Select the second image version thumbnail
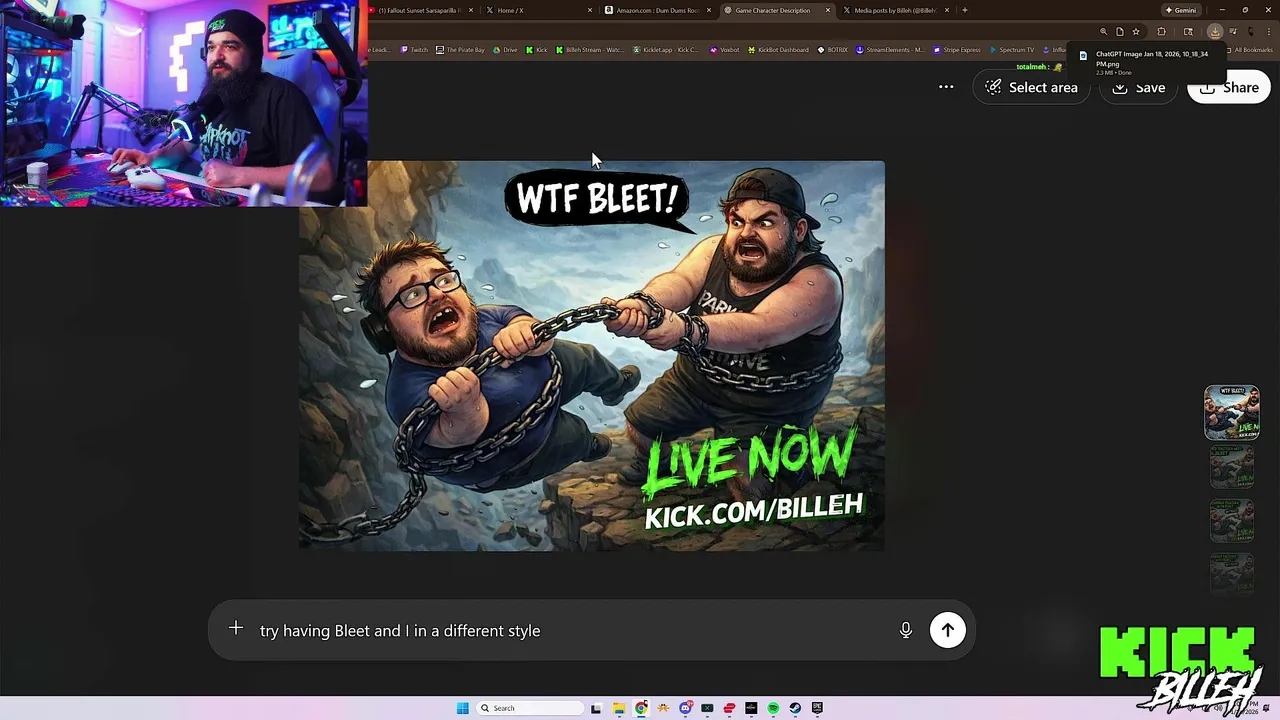Screen dimensions: 1280x720 [x=1232, y=467]
